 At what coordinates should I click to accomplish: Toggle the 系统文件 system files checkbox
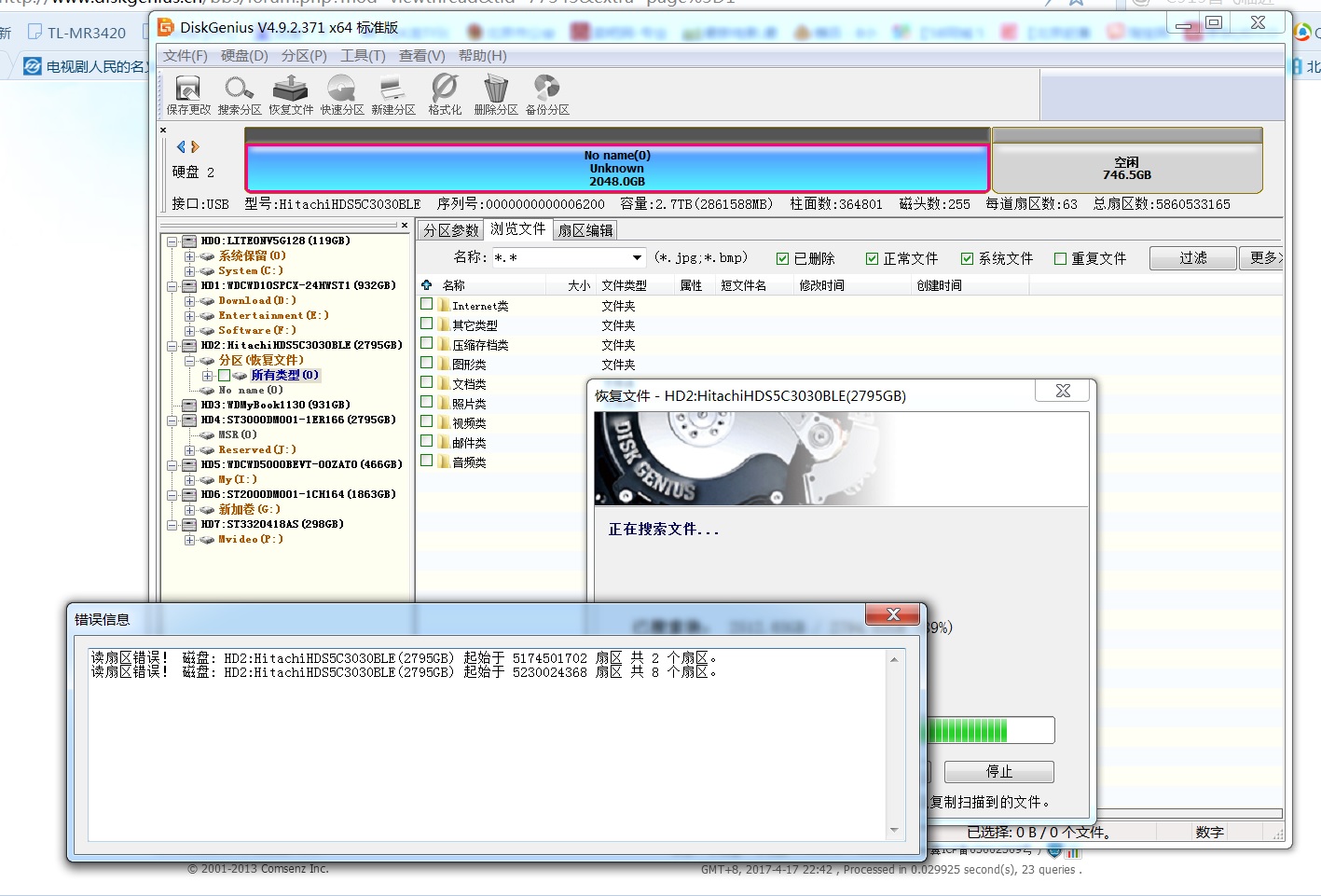(968, 258)
